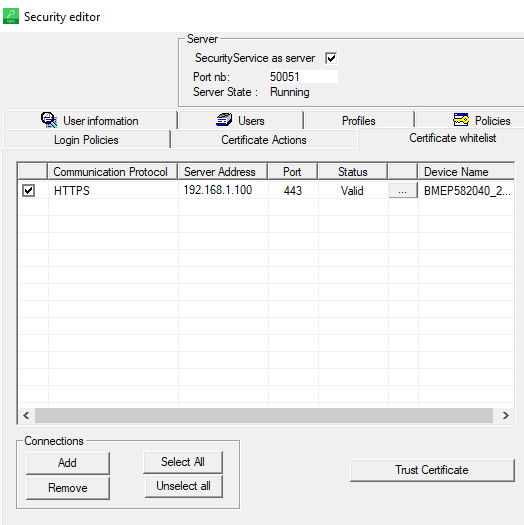Click the green Security editor key icon
Image resolution: width=524 pixels, height=525 pixels.
coord(11,16)
